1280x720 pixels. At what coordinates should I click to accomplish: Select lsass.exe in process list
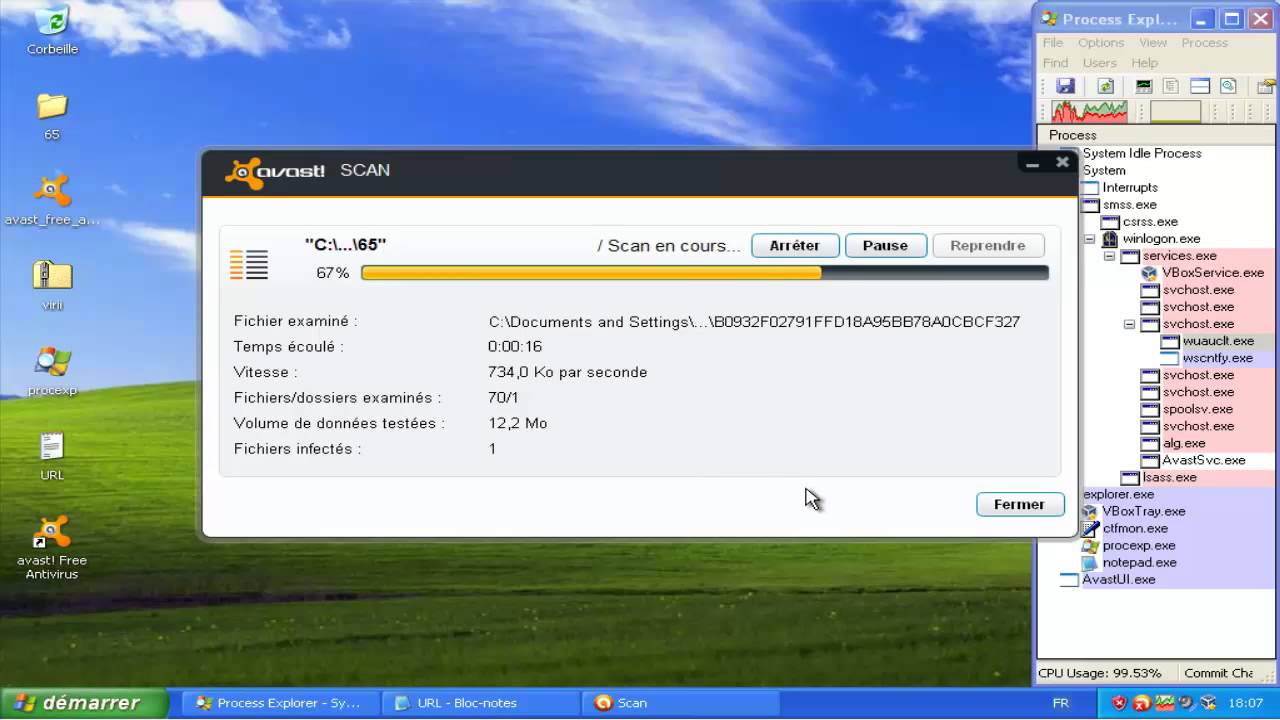1170,478
